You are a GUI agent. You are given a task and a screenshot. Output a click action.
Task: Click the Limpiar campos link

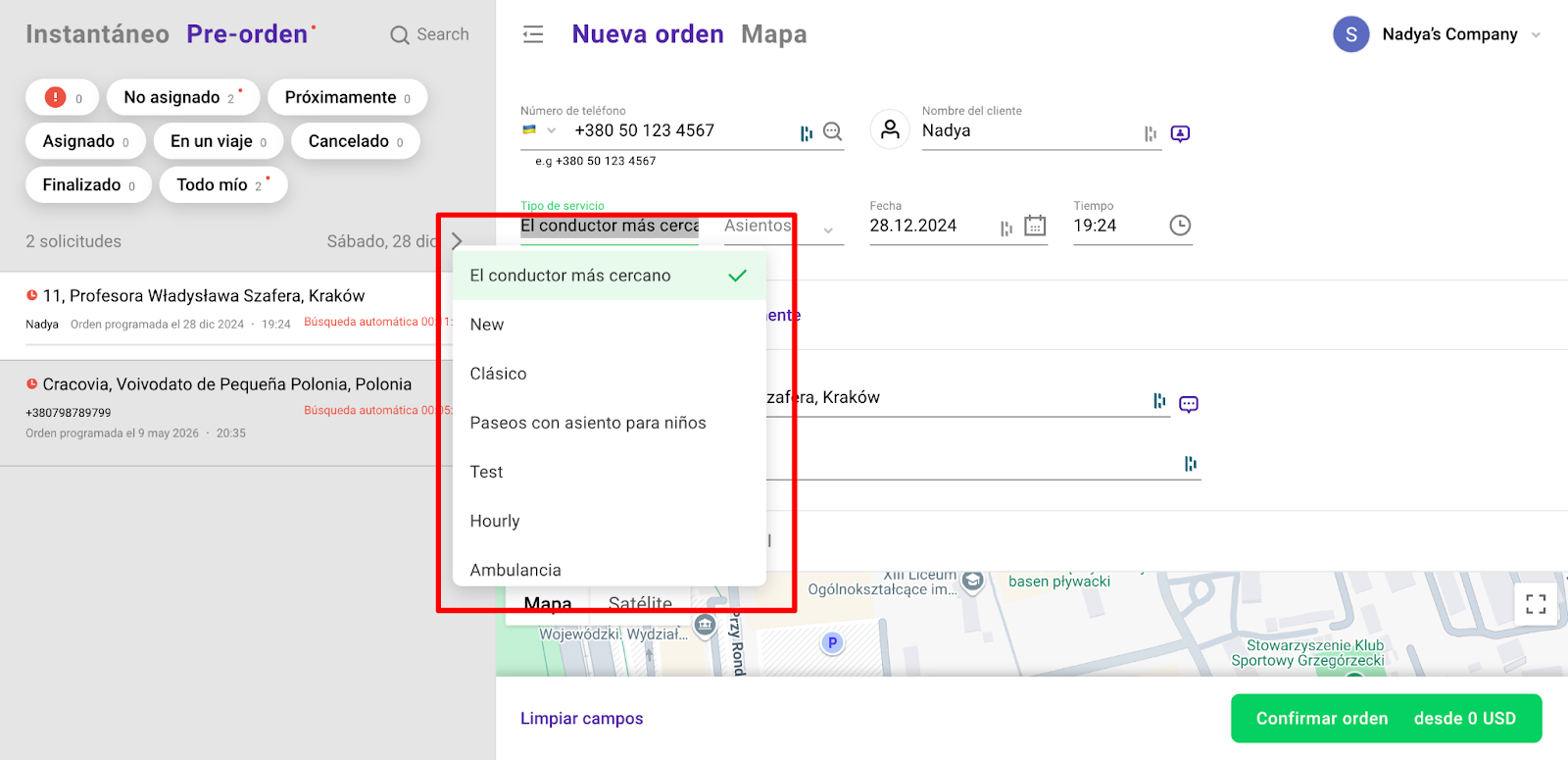click(x=582, y=719)
